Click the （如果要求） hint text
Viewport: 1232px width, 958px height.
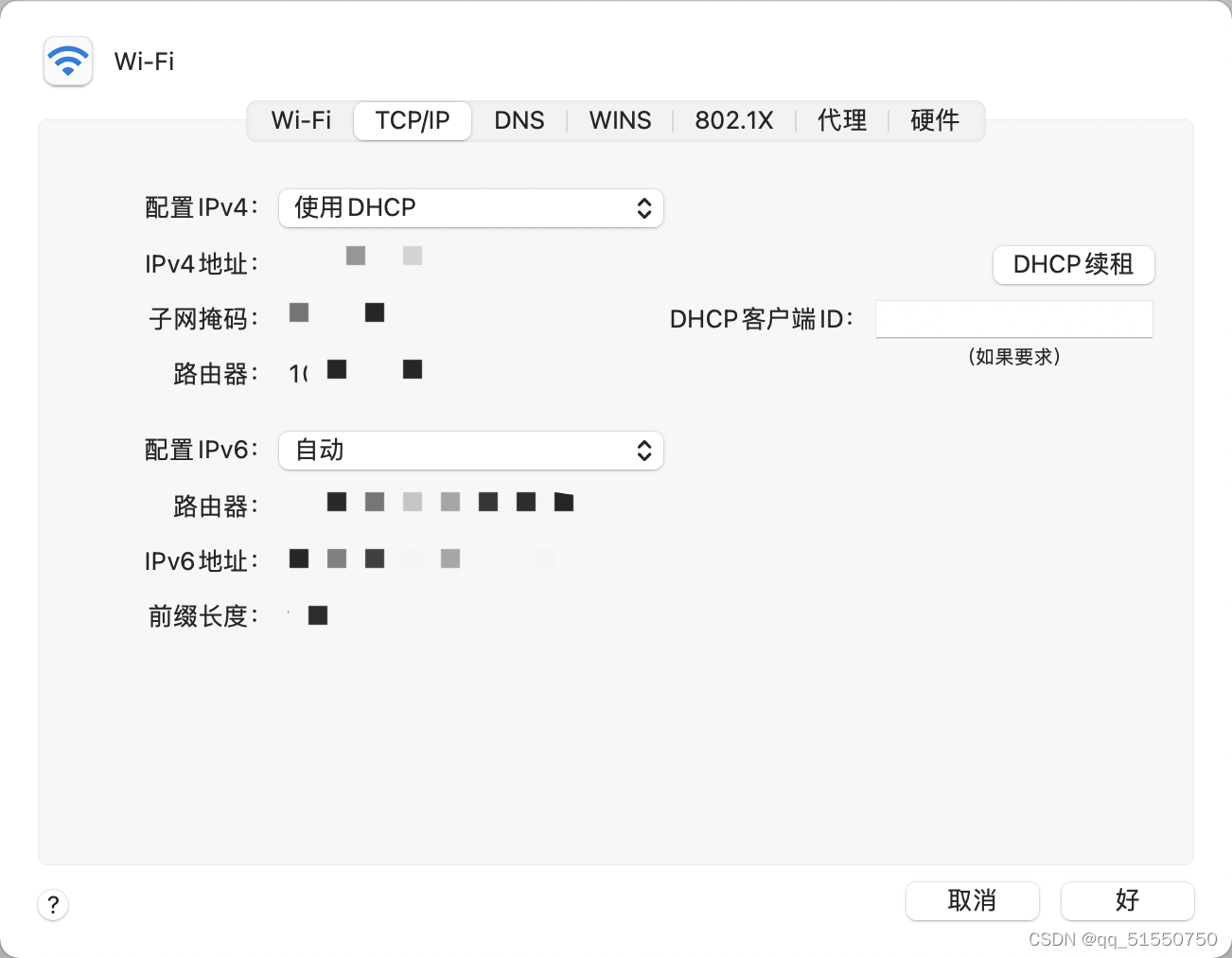(x=1013, y=357)
